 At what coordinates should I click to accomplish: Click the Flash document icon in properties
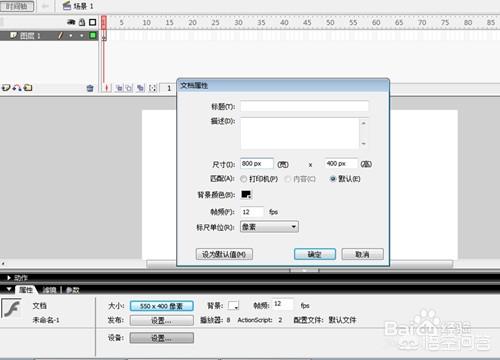(x=11, y=308)
